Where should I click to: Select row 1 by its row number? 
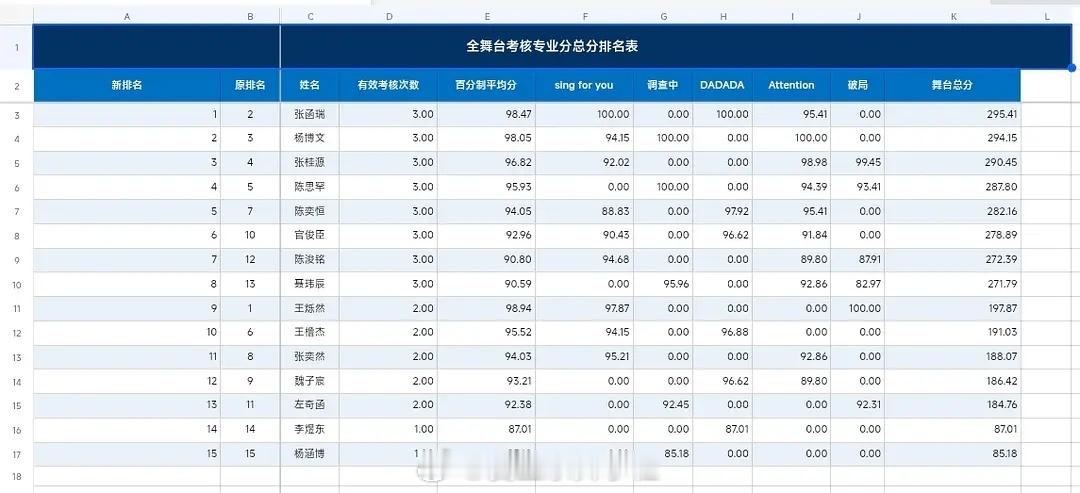click(x=16, y=47)
